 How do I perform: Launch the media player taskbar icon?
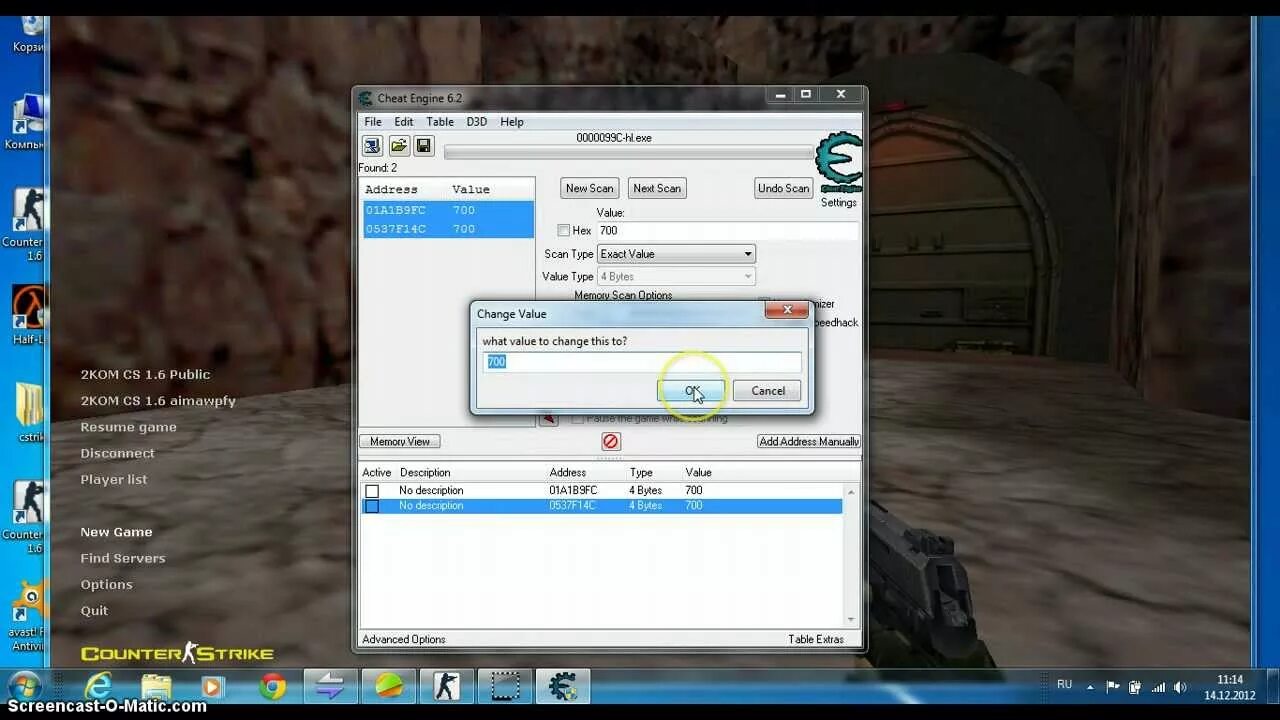(212, 686)
